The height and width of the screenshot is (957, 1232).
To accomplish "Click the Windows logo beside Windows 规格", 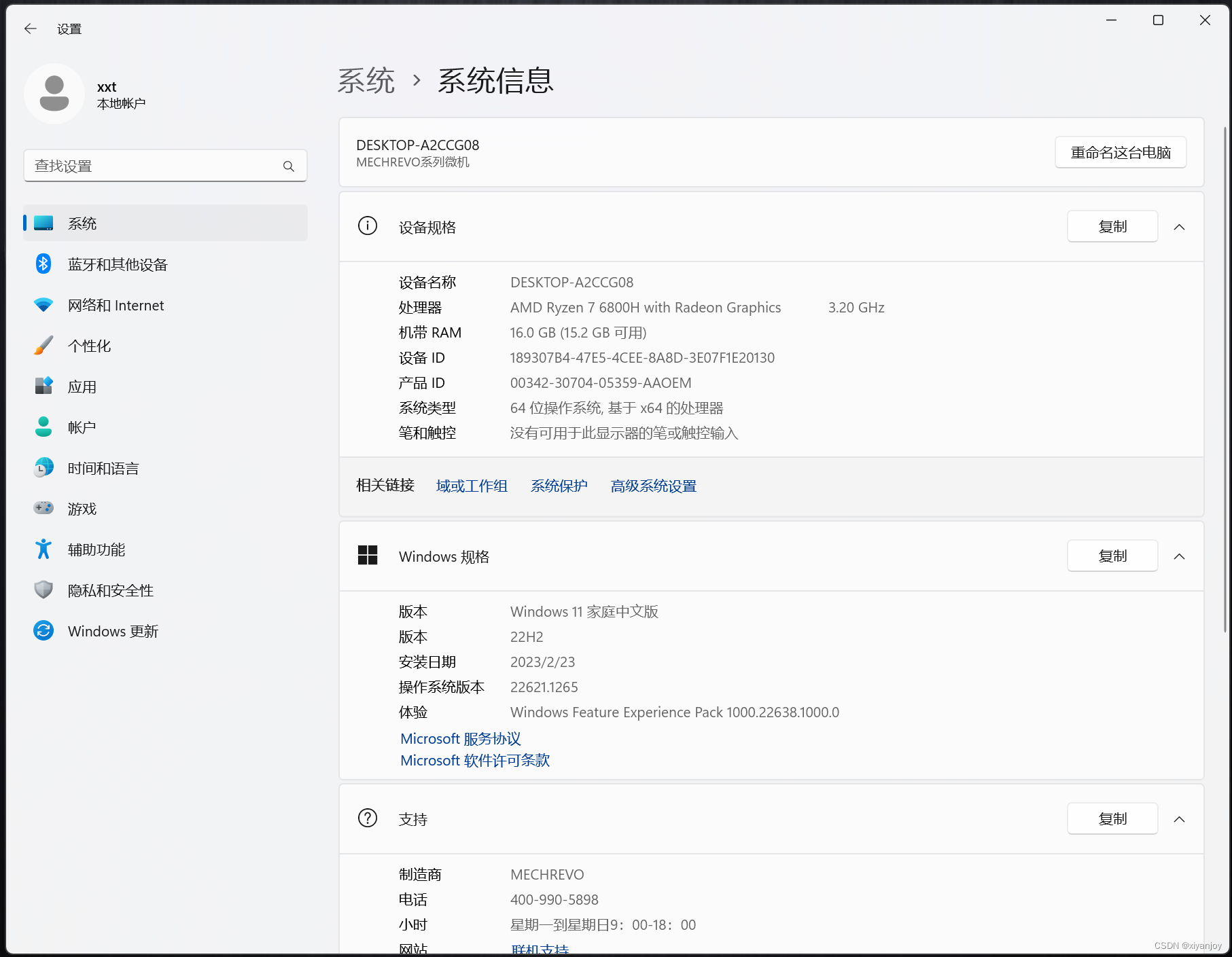I will (368, 556).
